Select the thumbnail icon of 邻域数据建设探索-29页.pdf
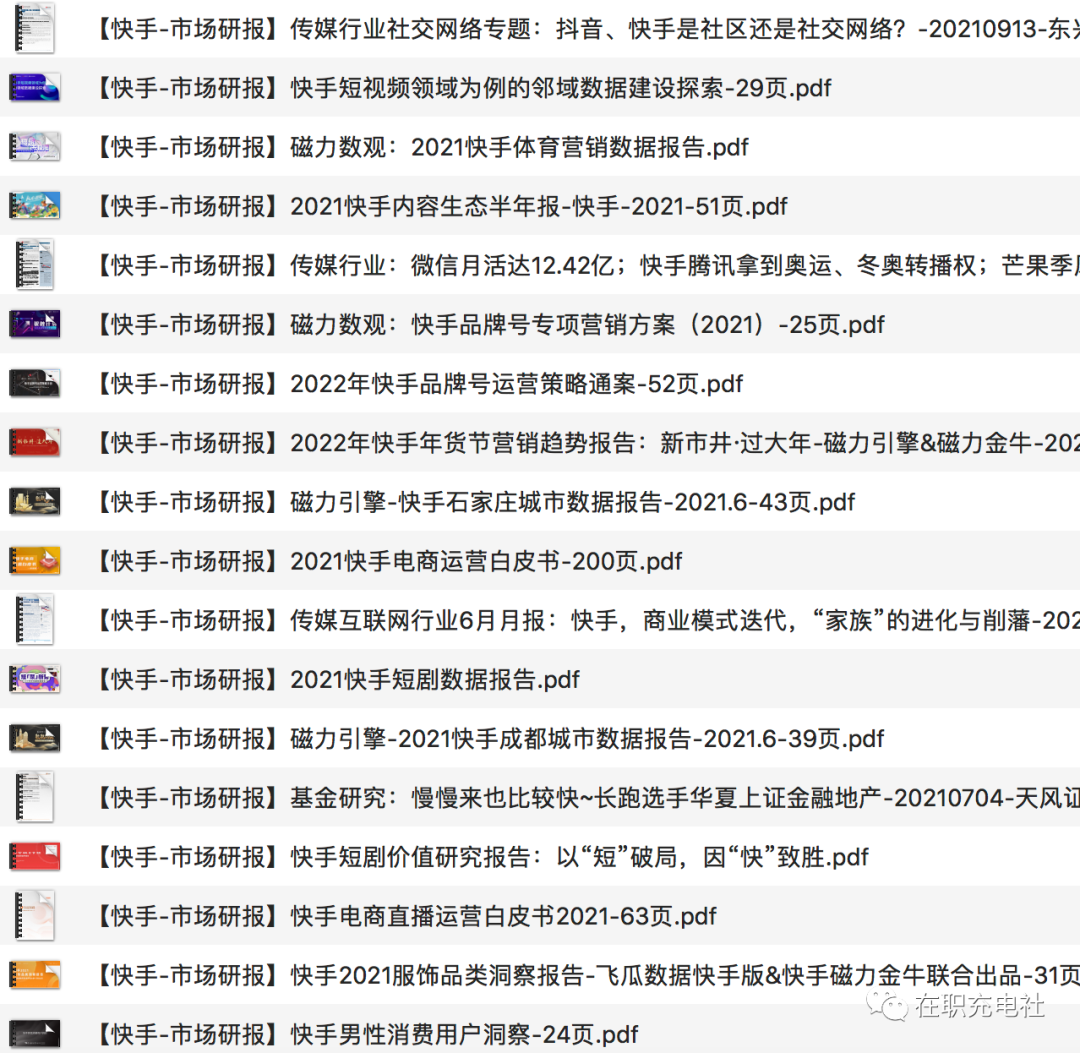1080x1053 pixels. [34, 88]
